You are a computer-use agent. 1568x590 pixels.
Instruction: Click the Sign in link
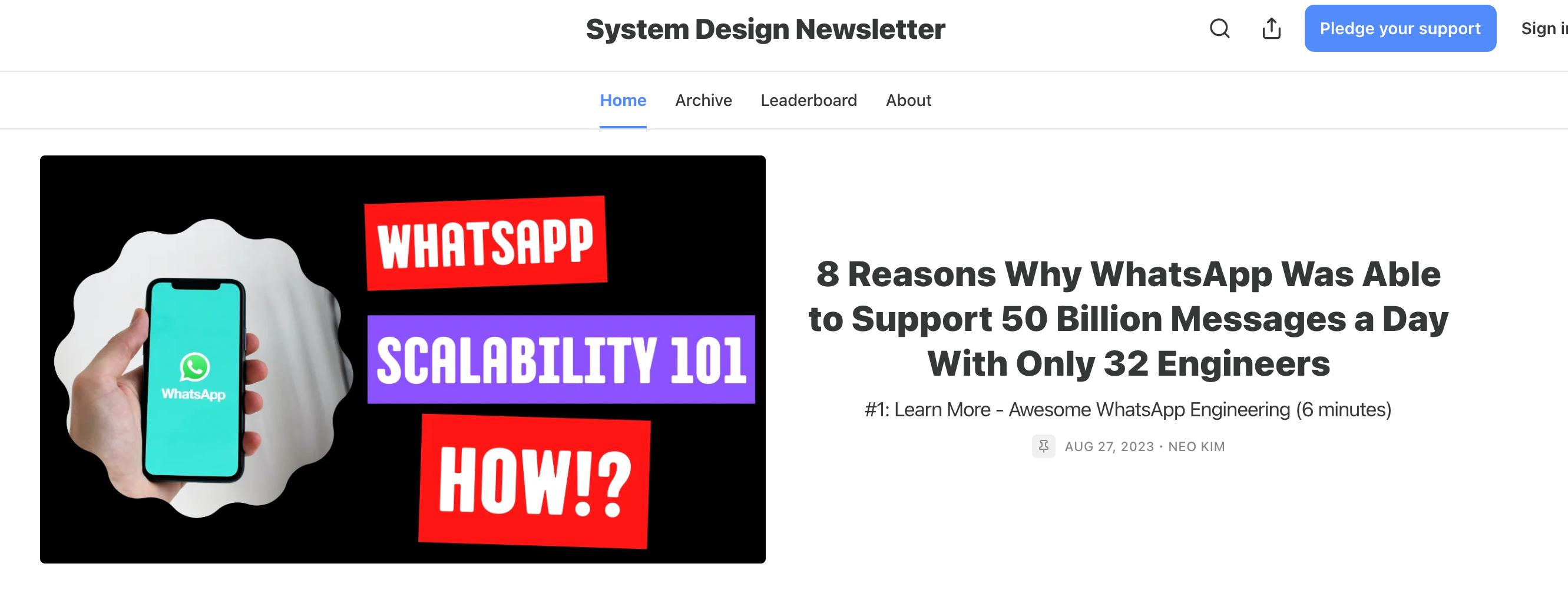(x=1544, y=29)
